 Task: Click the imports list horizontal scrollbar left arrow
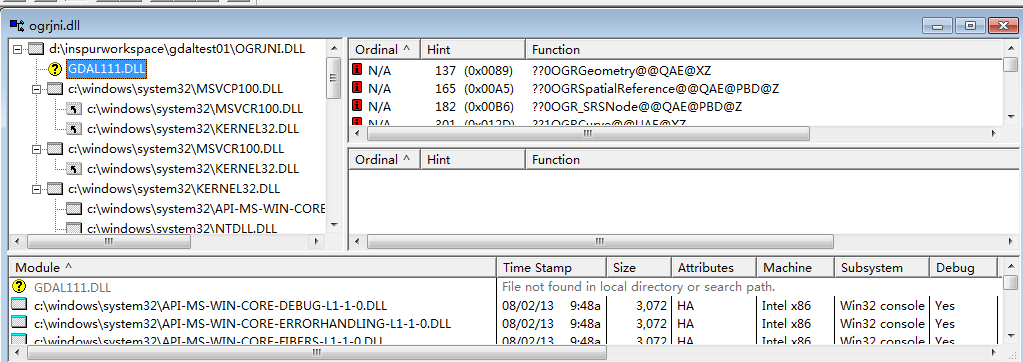(358, 133)
